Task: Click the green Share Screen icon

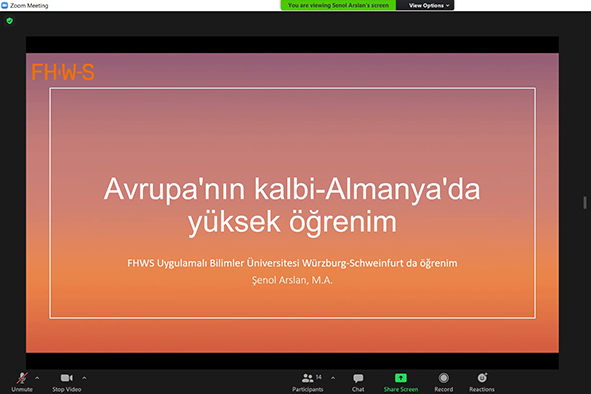Action: [x=401, y=378]
